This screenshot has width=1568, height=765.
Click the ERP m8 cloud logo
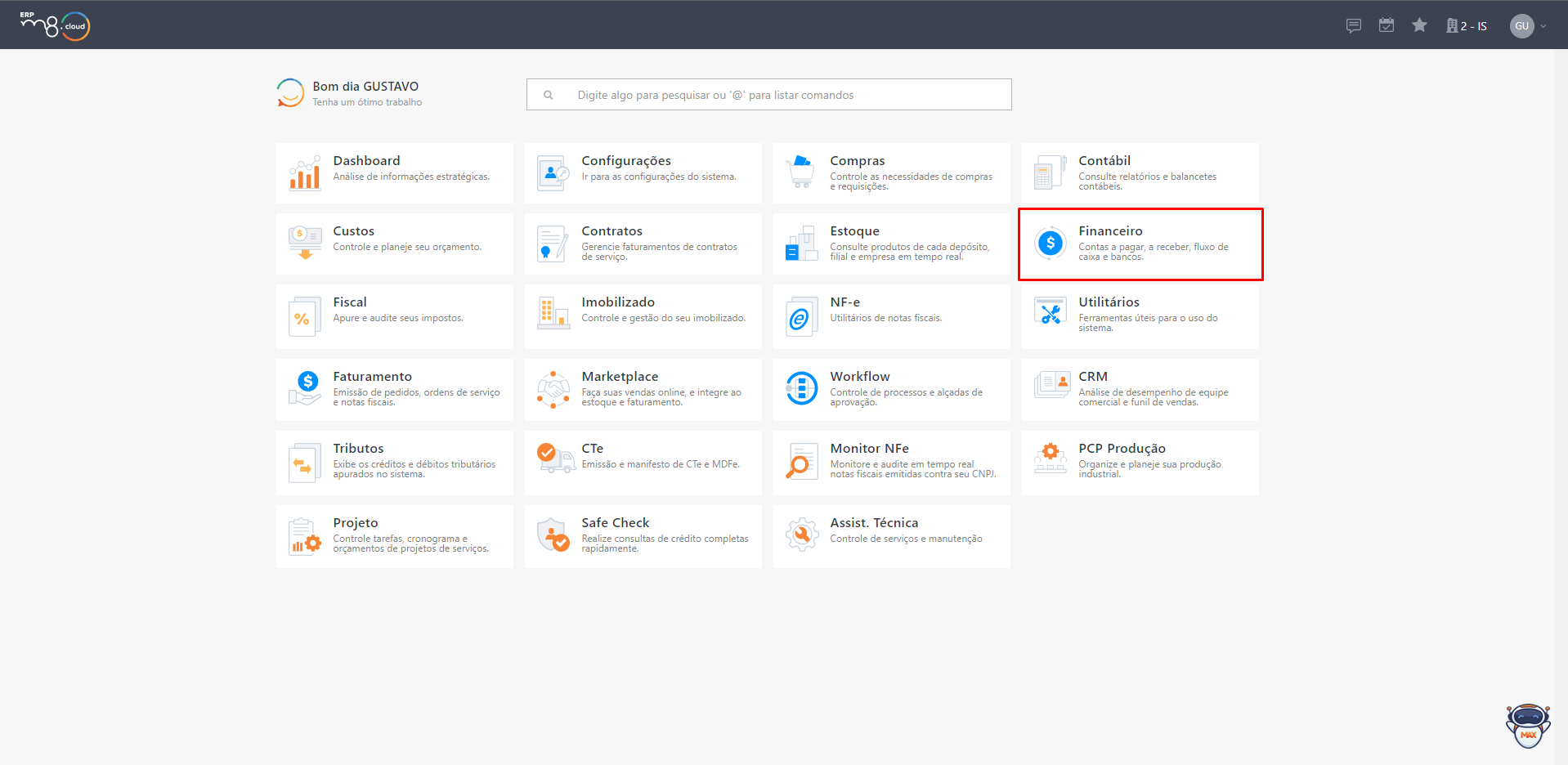(55, 25)
